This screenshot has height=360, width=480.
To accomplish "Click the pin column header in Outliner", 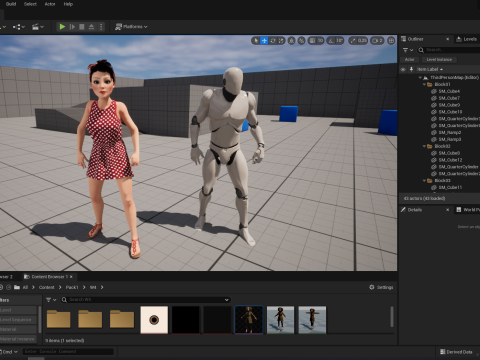I will (x=411, y=69).
